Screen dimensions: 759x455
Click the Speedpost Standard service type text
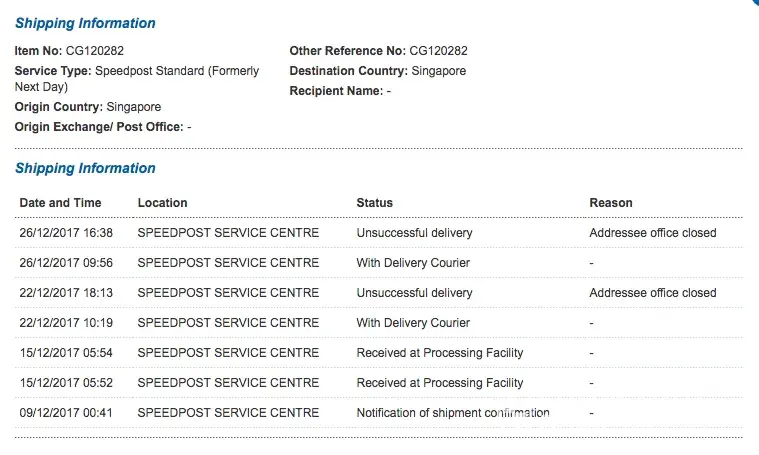(x=176, y=71)
